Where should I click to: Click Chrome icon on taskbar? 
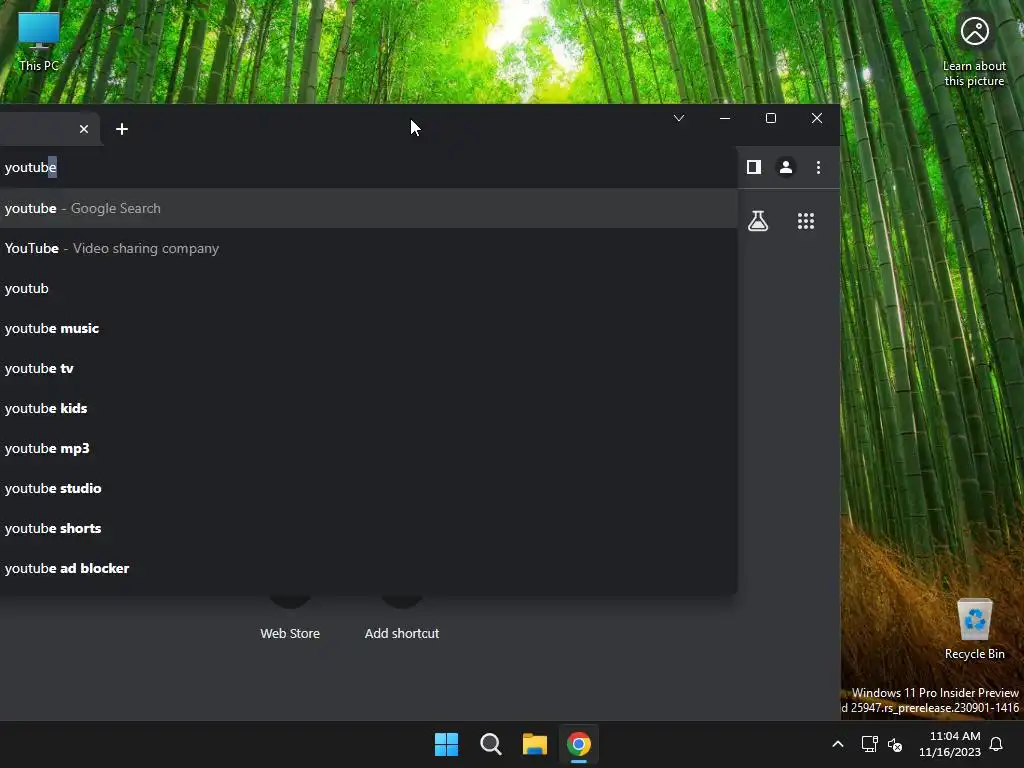[x=579, y=744]
